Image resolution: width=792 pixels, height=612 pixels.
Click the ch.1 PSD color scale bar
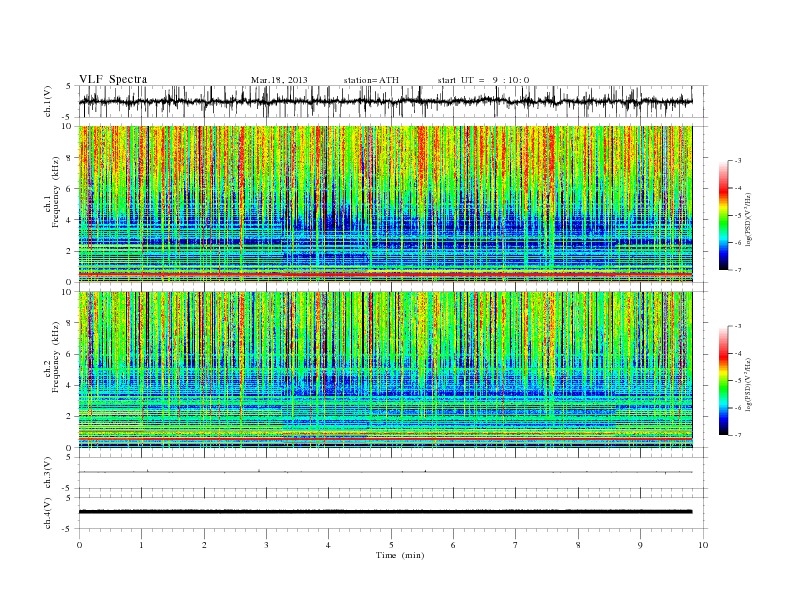(x=724, y=215)
